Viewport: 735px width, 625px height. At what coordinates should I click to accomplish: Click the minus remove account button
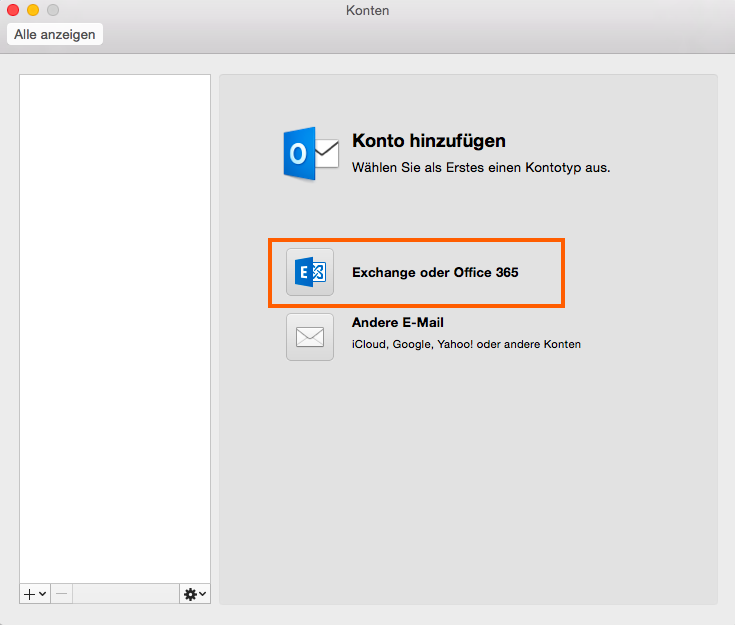61,594
